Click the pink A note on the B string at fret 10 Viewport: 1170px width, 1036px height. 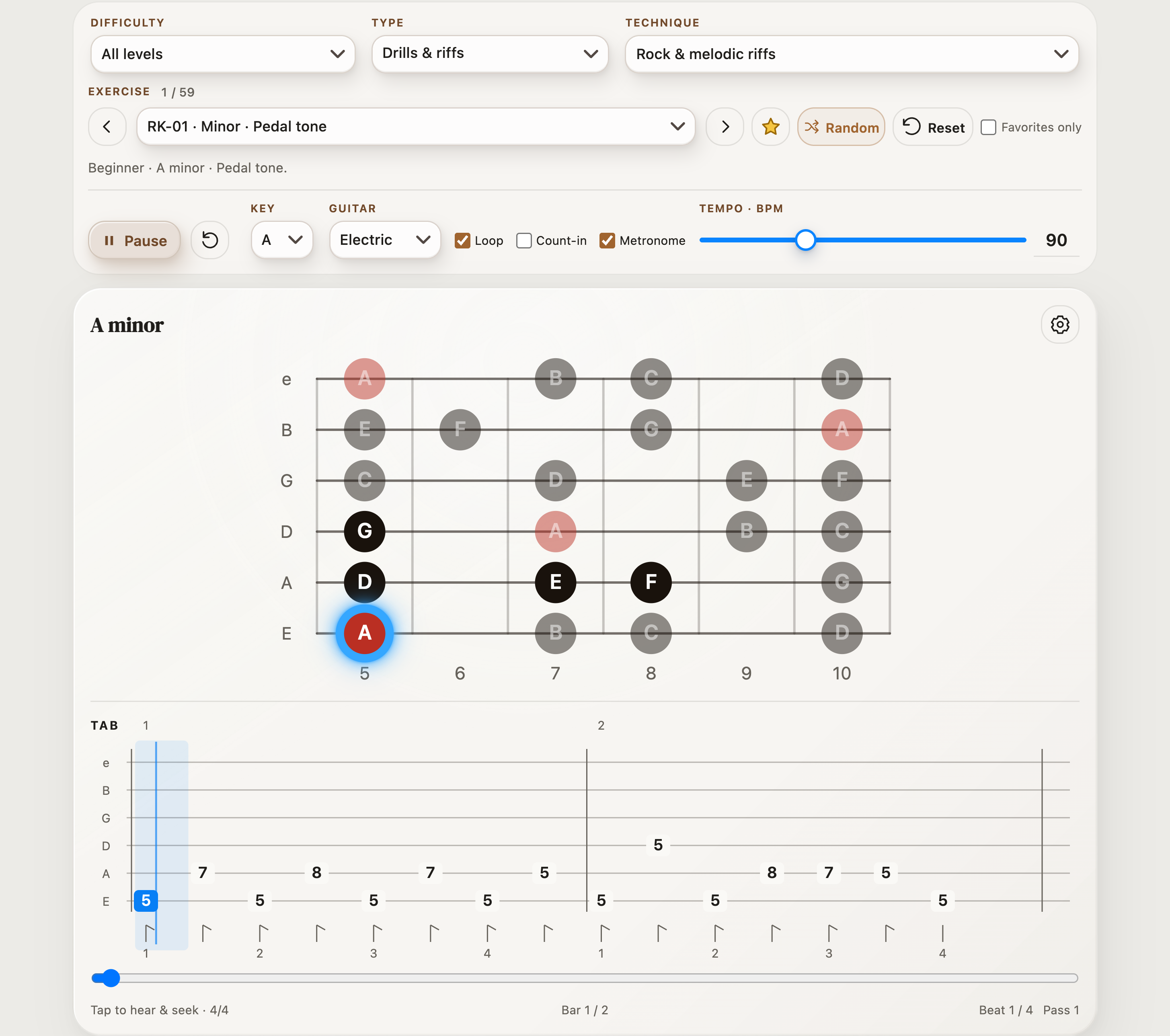pos(842,429)
